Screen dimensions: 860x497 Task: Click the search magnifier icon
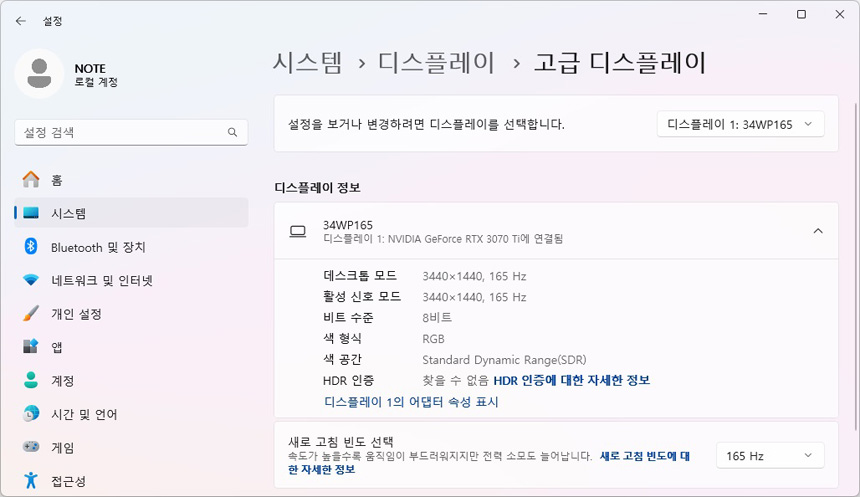point(232,132)
